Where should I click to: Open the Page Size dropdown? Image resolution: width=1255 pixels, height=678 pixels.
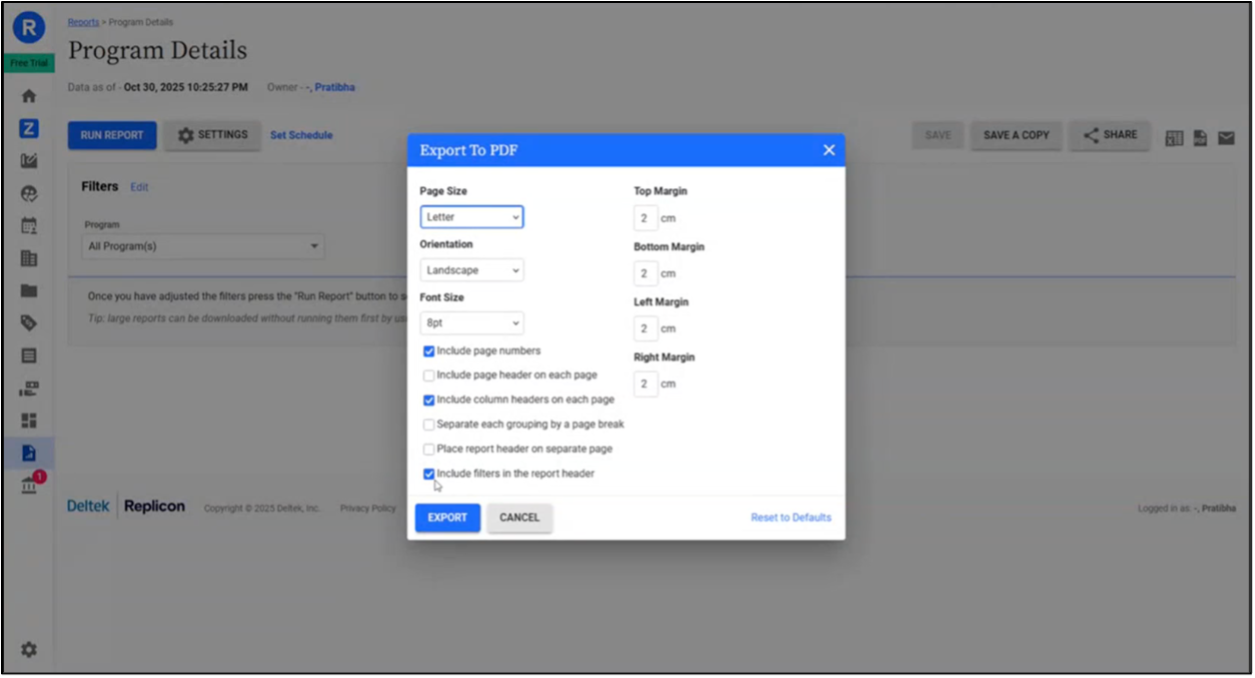tap(471, 217)
